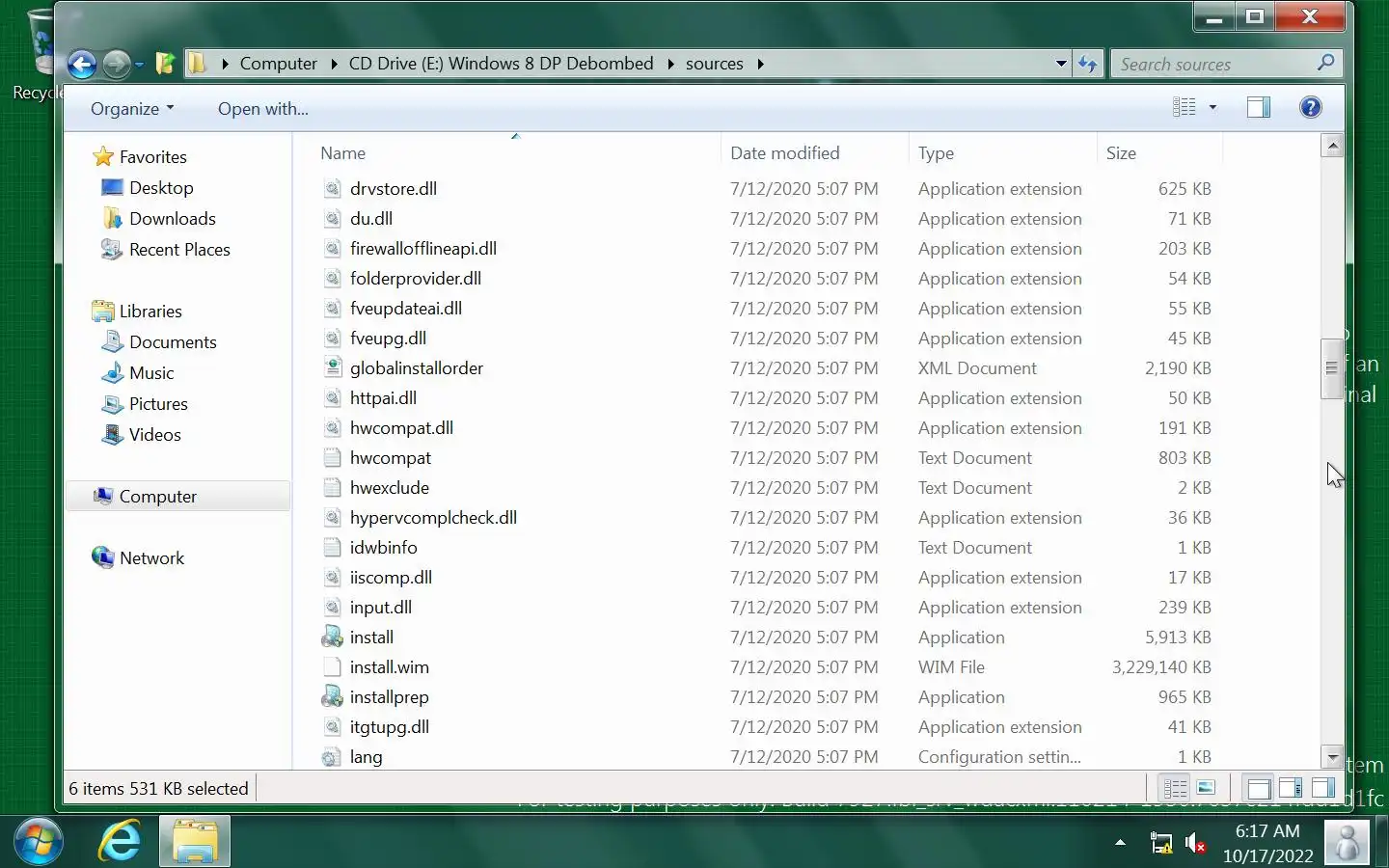Select the drvstore.dll file icon

click(332, 188)
